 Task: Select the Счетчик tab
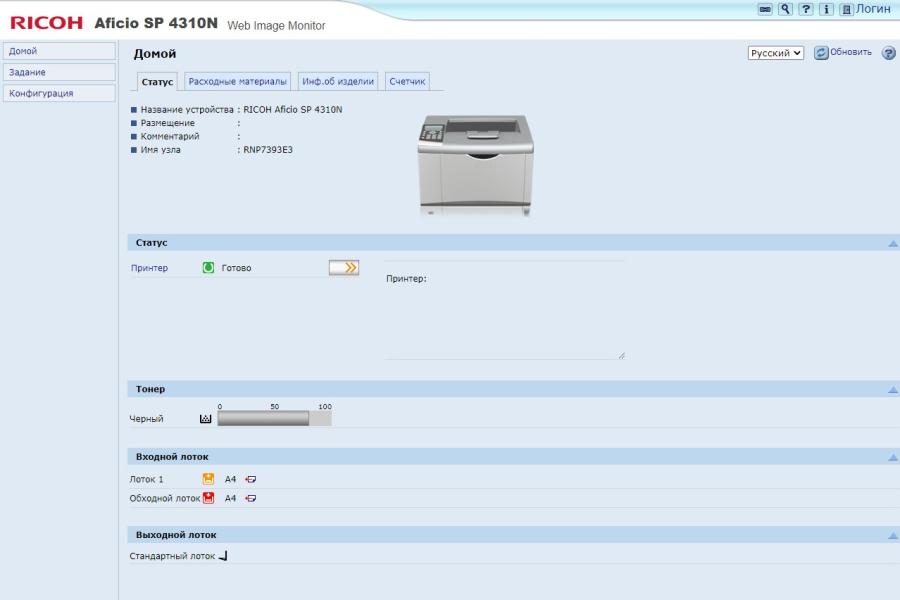pos(408,82)
